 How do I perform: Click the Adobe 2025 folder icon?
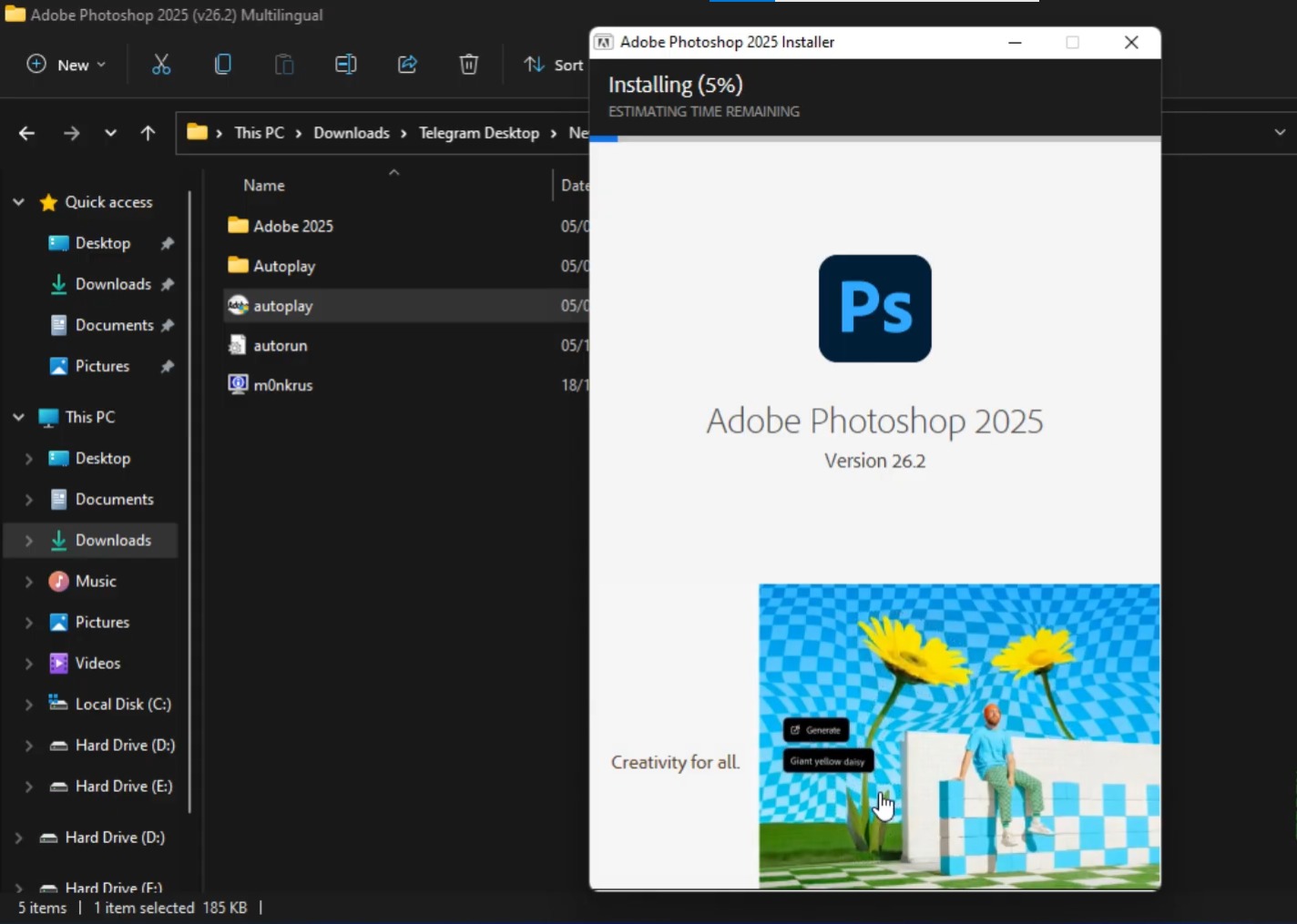238,225
